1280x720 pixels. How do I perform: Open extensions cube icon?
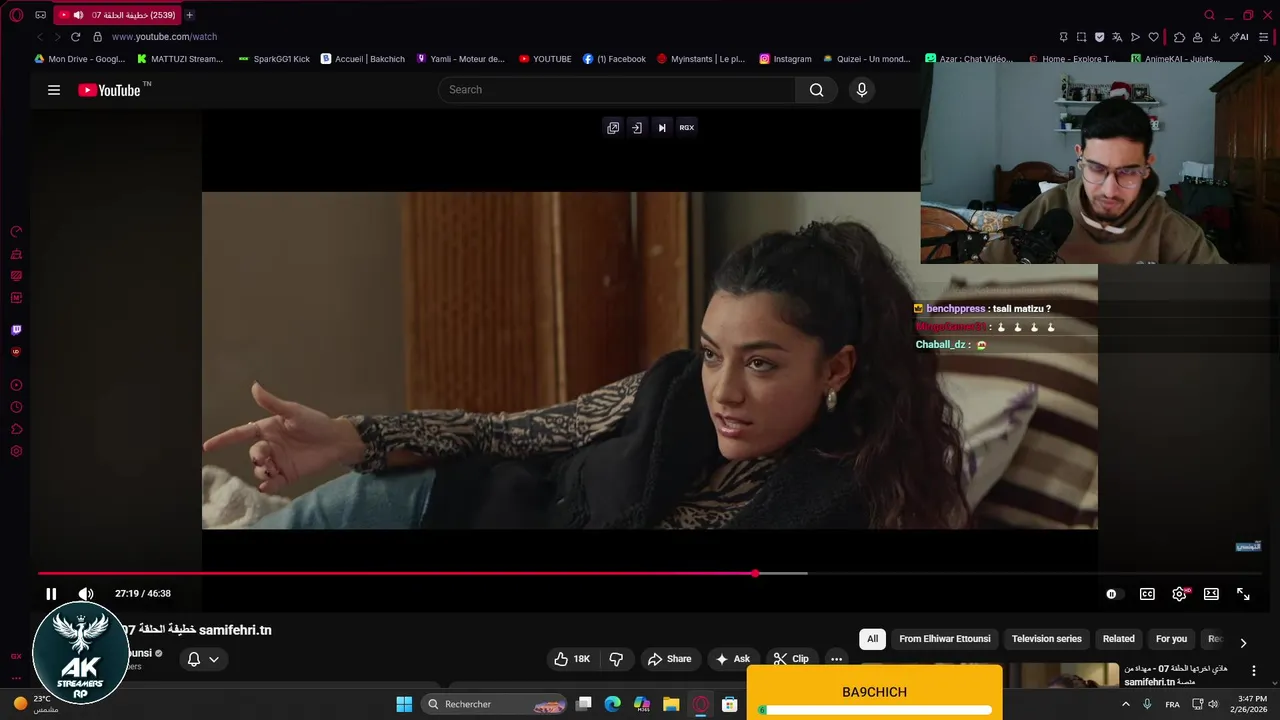pyautogui.click(x=1179, y=37)
